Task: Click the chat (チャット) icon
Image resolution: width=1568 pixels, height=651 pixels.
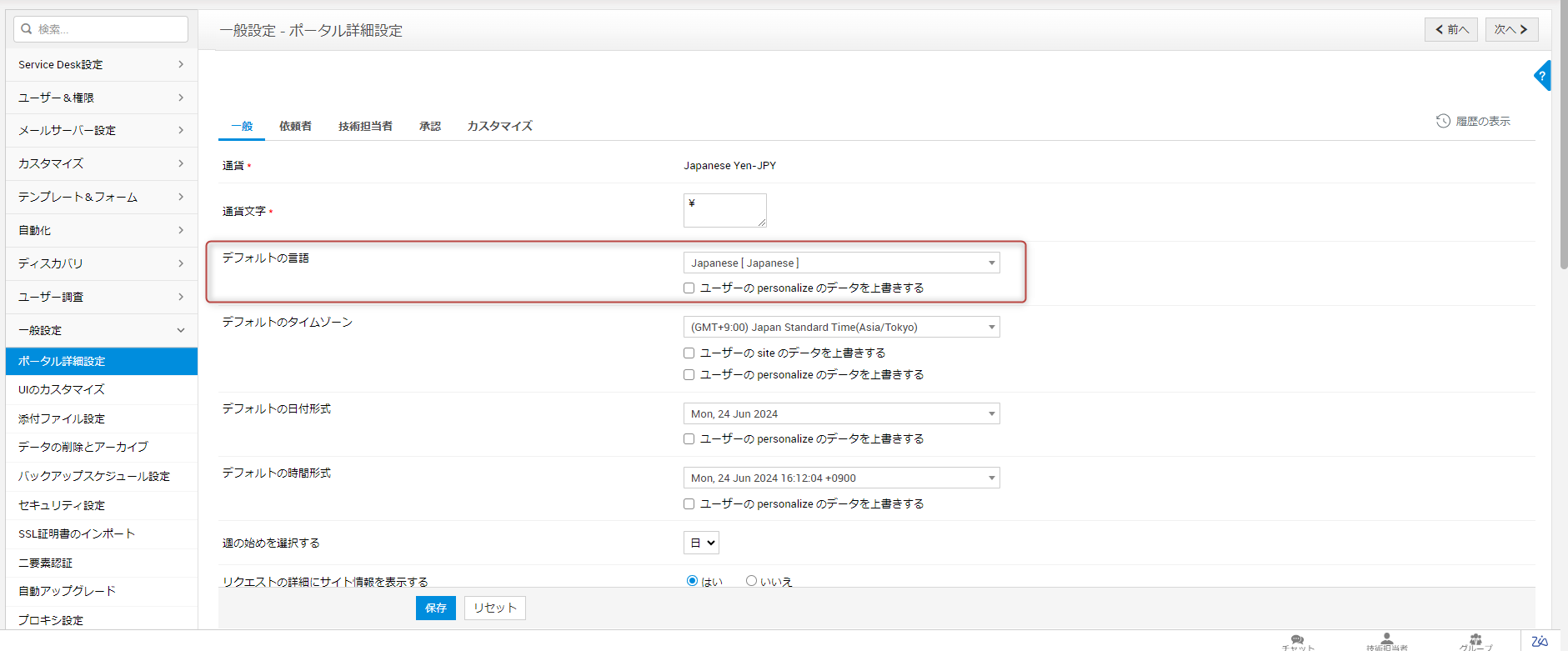Action: point(1297,641)
